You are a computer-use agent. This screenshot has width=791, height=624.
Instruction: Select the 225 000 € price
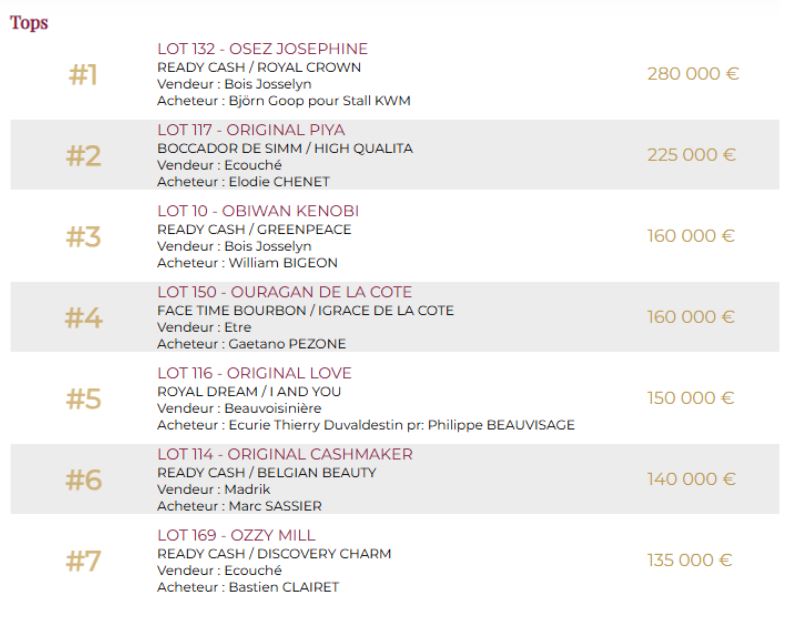click(691, 155)
